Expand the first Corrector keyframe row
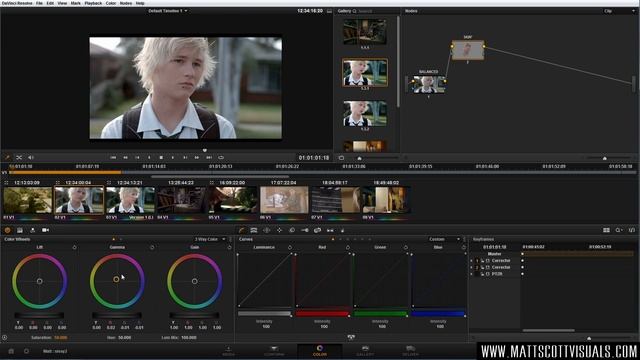640x360 pixels. pyautogui.click(x=471, y=260)
